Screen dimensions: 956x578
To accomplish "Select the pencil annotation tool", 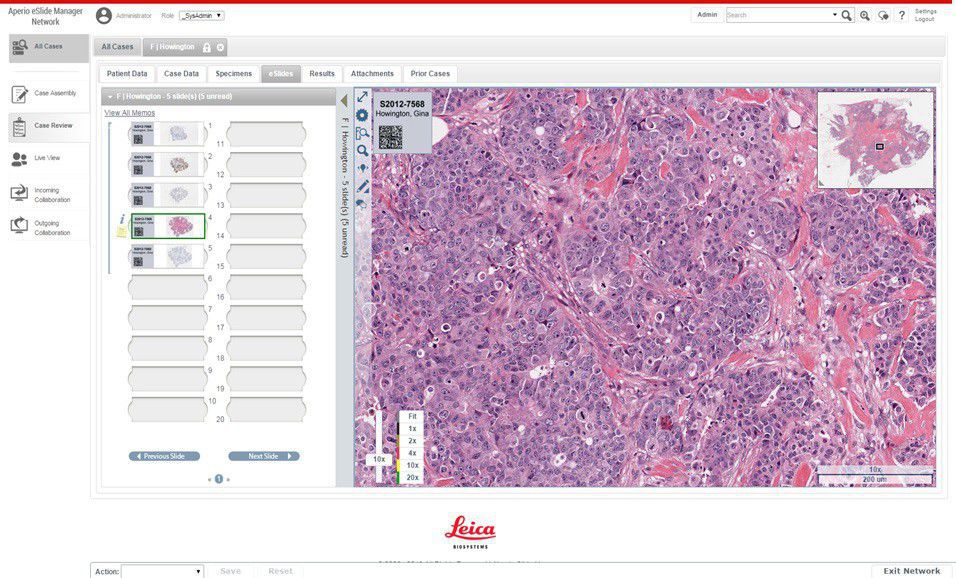I will pos(362,186).
